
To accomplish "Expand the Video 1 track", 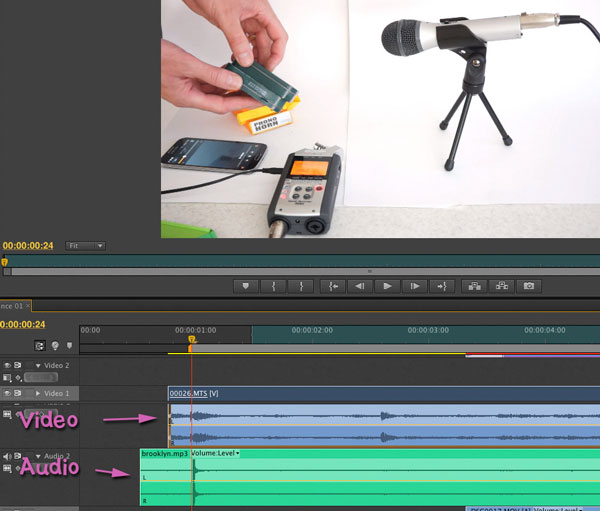I will 38,393.
